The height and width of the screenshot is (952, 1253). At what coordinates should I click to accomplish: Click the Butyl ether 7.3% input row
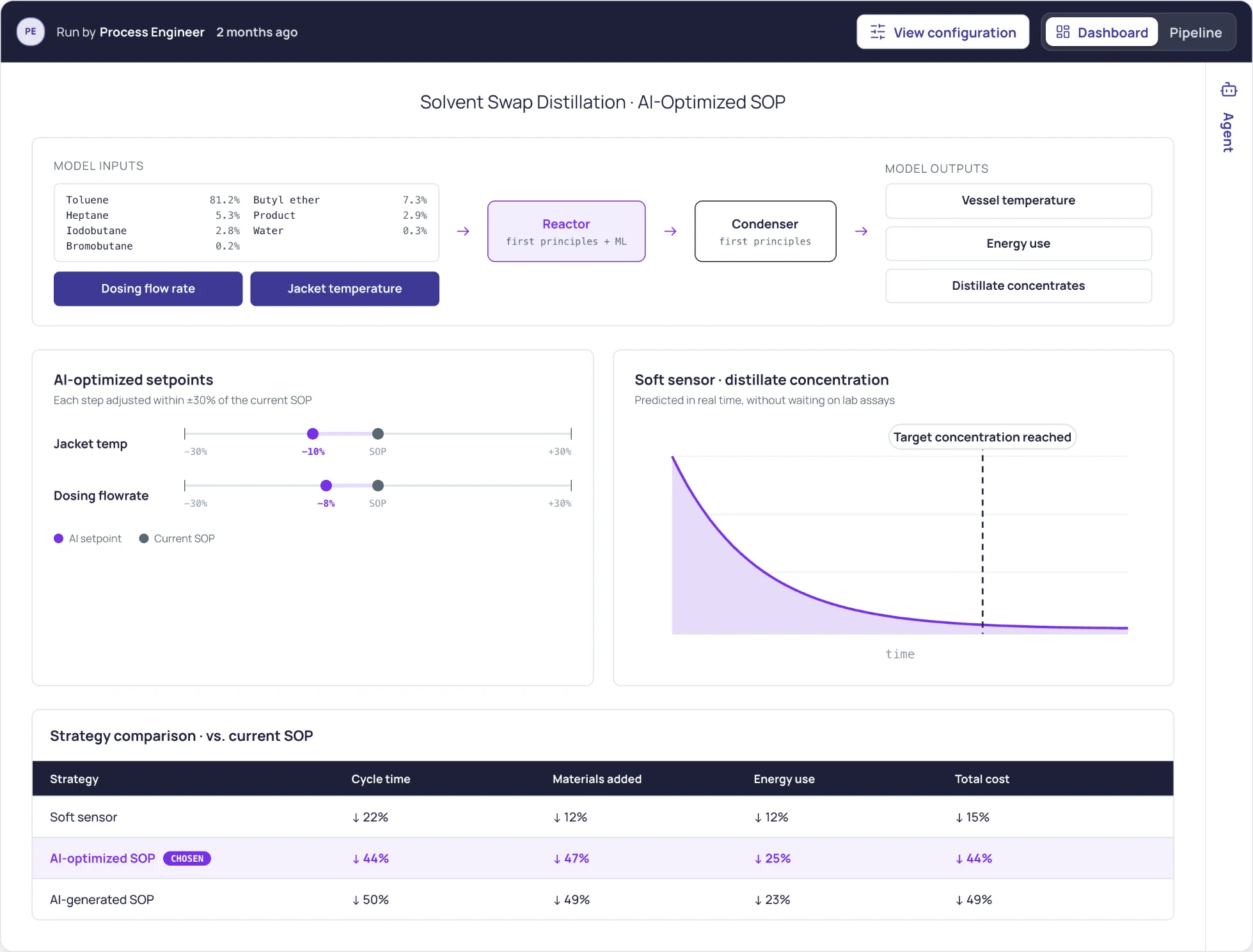tap(340, 200)
